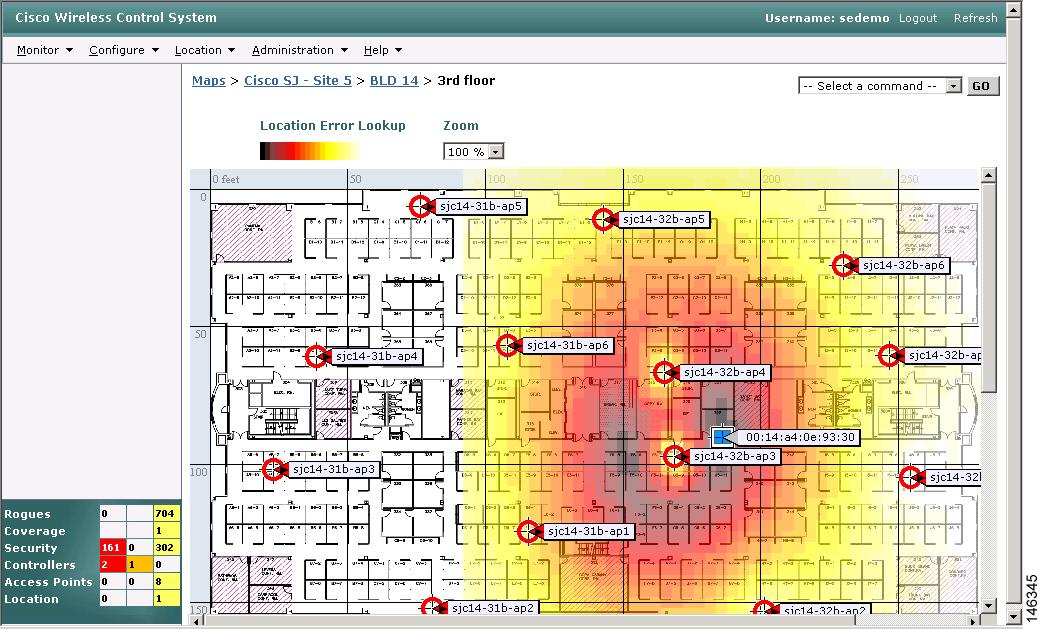Expand the Select a command dropdown
The width and height of the screenshot is (1041, 629).
pyautogui.click(x=880, y=86)
